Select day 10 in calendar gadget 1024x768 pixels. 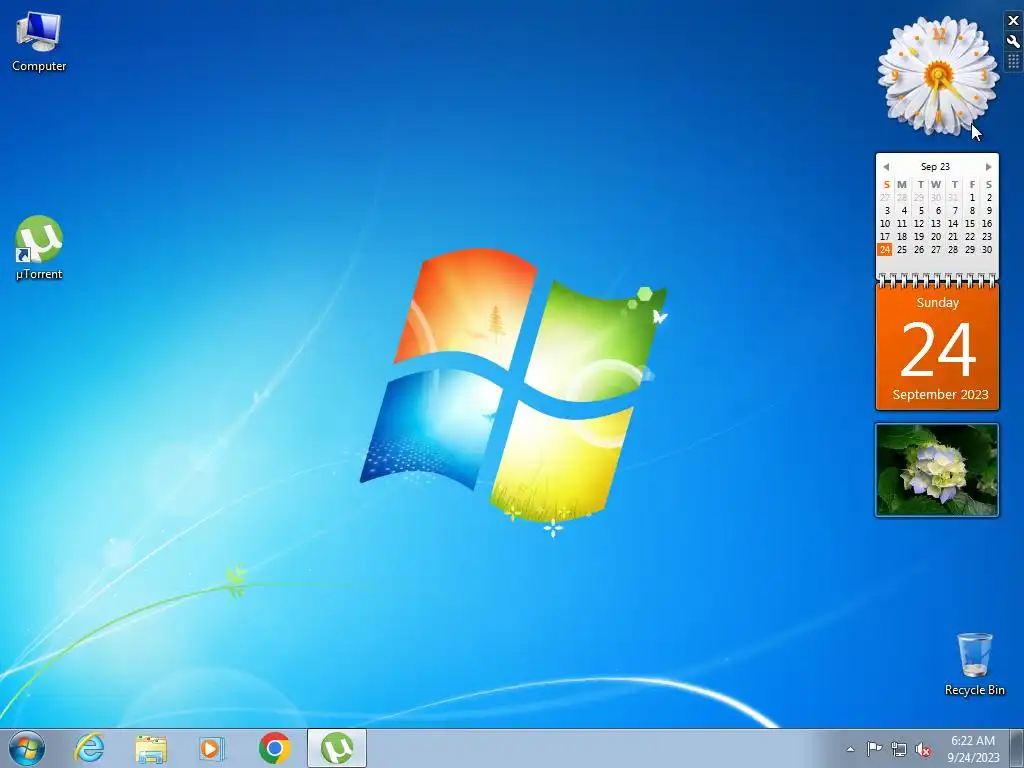[885, 223]
